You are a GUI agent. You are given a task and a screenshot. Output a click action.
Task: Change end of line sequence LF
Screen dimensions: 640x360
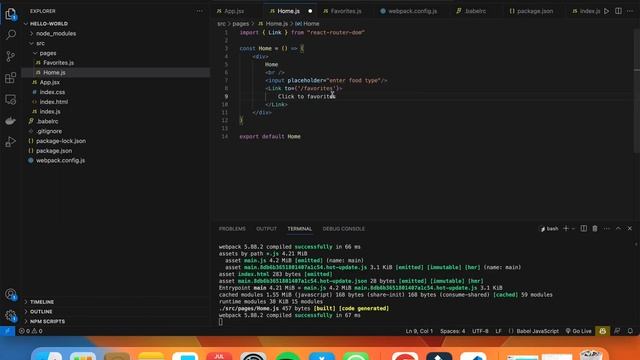[498, 331]
